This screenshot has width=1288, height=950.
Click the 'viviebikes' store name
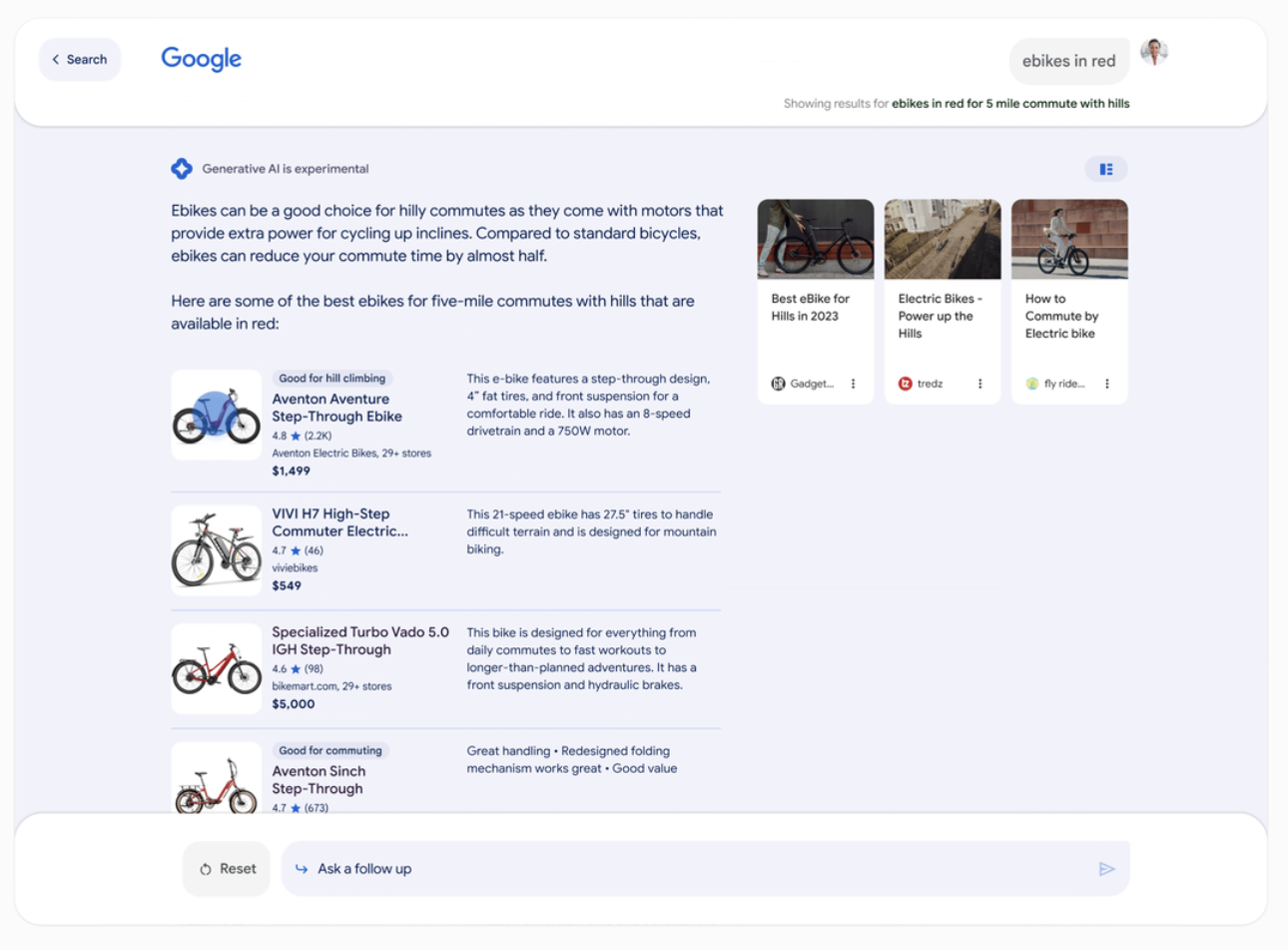coord(295,567)
